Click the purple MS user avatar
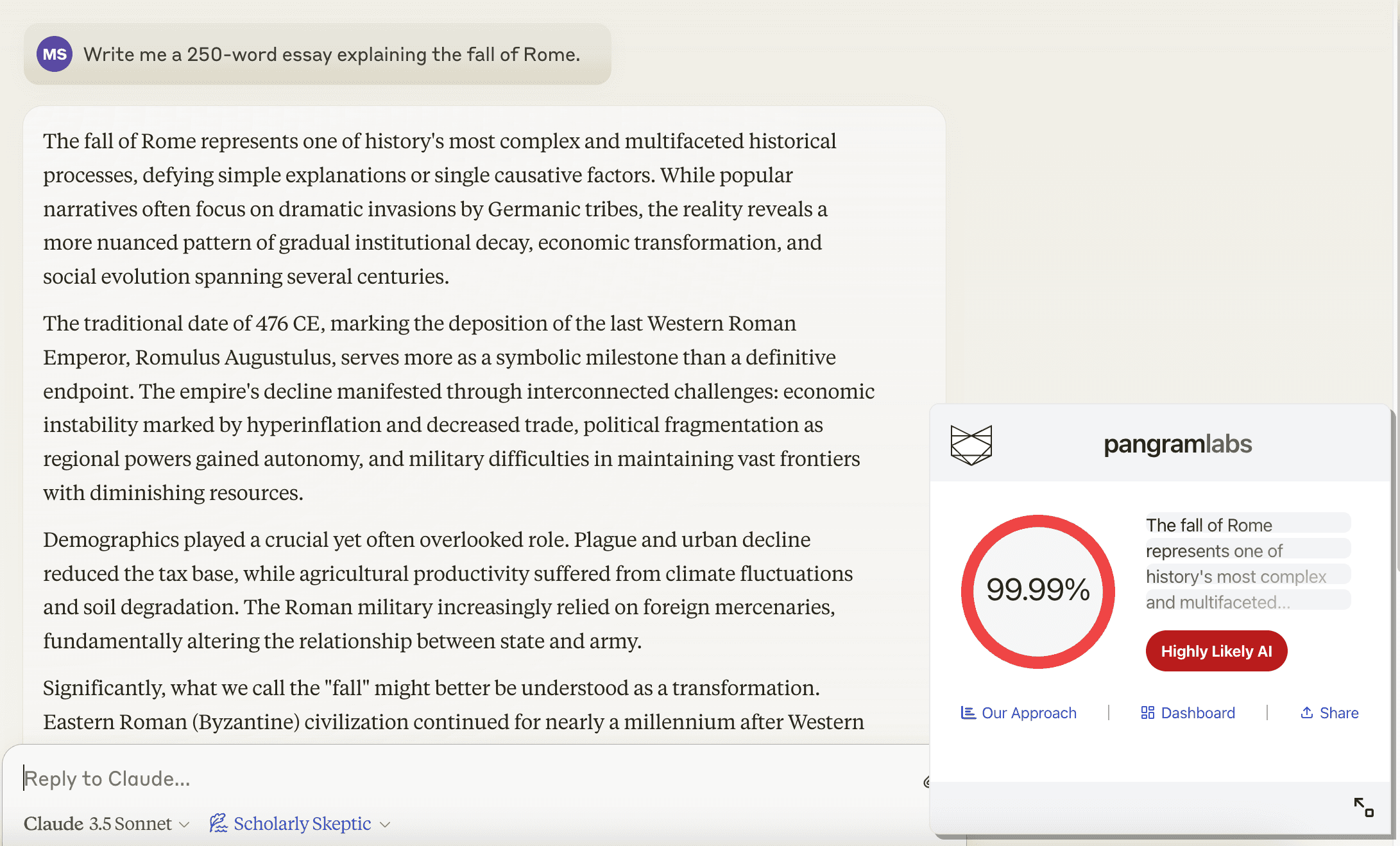Screen dimensions: 1400x846 click(55, 54)
